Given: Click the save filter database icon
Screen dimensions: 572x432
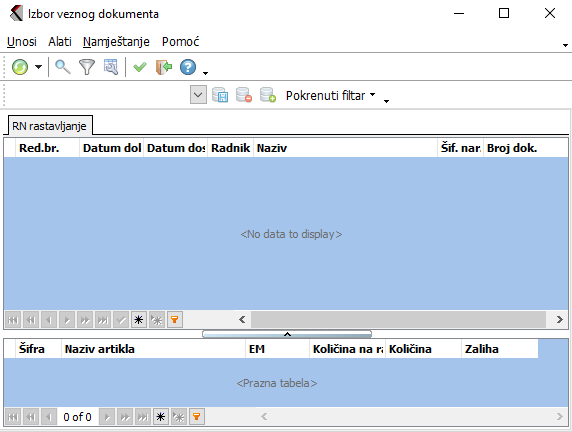Looking at the screenshot, I should click(x=220, y=95).
